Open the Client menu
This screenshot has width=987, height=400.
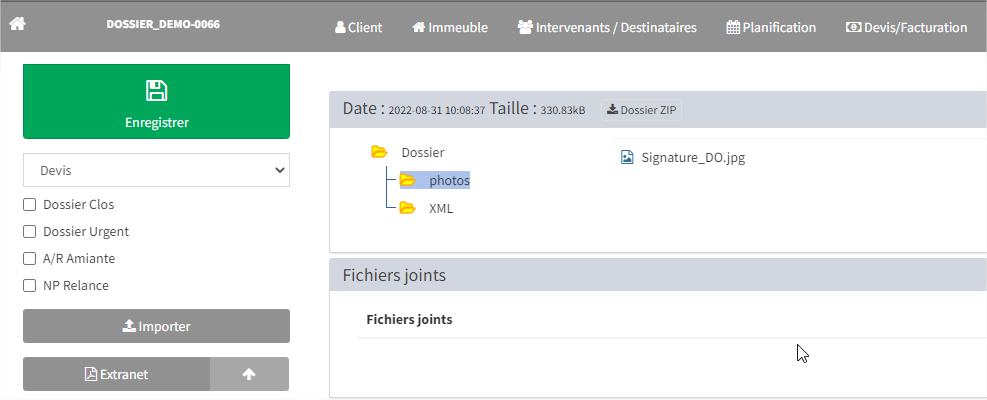[x=358, y=27]
